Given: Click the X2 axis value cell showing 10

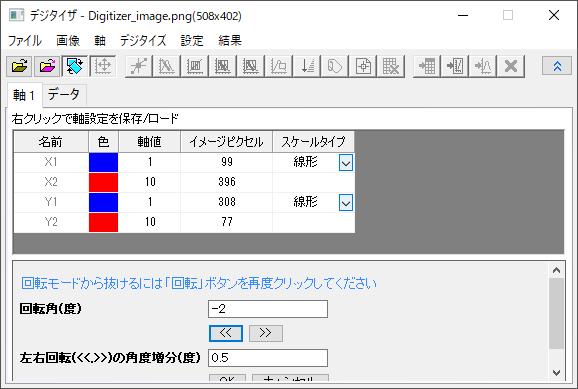Looking at the screenshot, I should point(149,183).
